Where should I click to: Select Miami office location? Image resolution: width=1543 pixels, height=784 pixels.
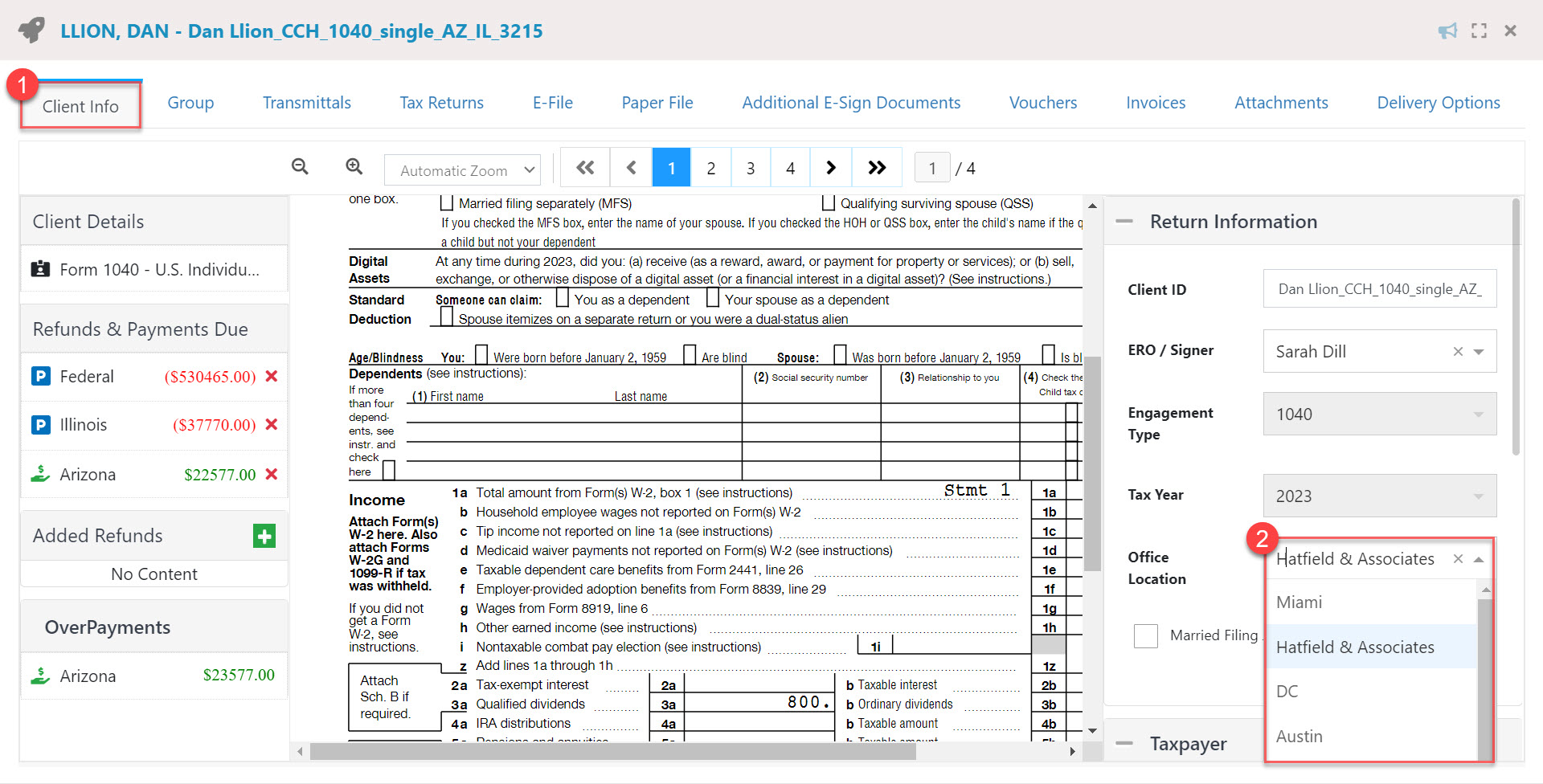[x=1372, y=602]
